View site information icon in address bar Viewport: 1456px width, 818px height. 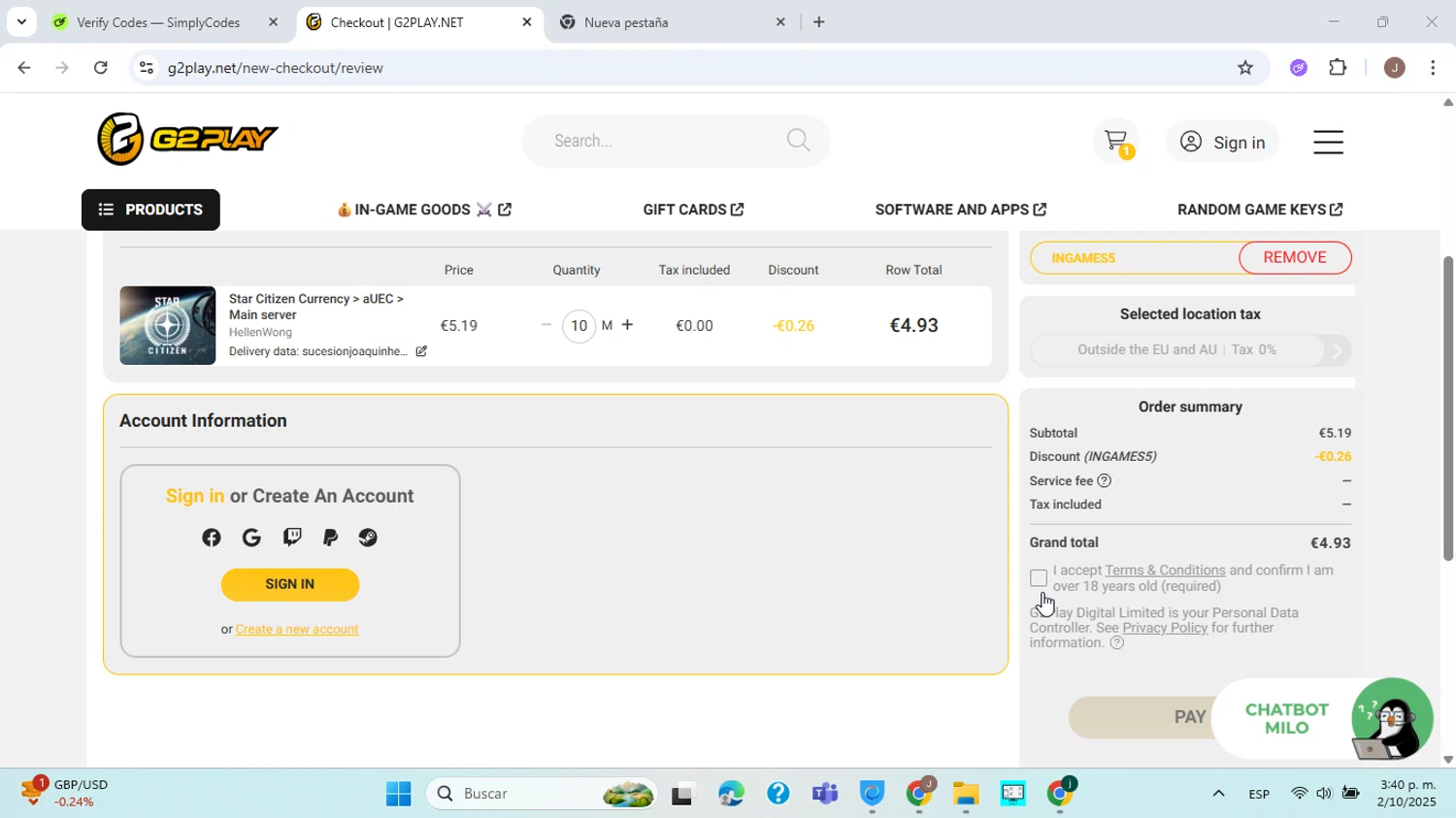pos(147,68)
